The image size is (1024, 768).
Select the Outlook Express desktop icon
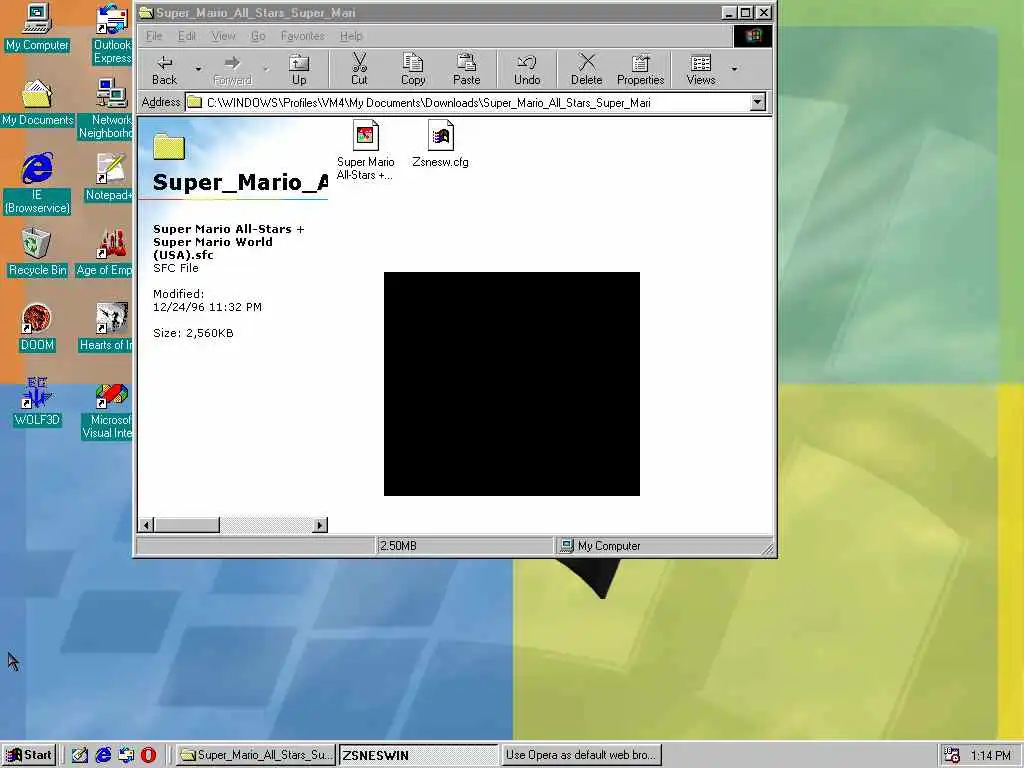[112, 34]
